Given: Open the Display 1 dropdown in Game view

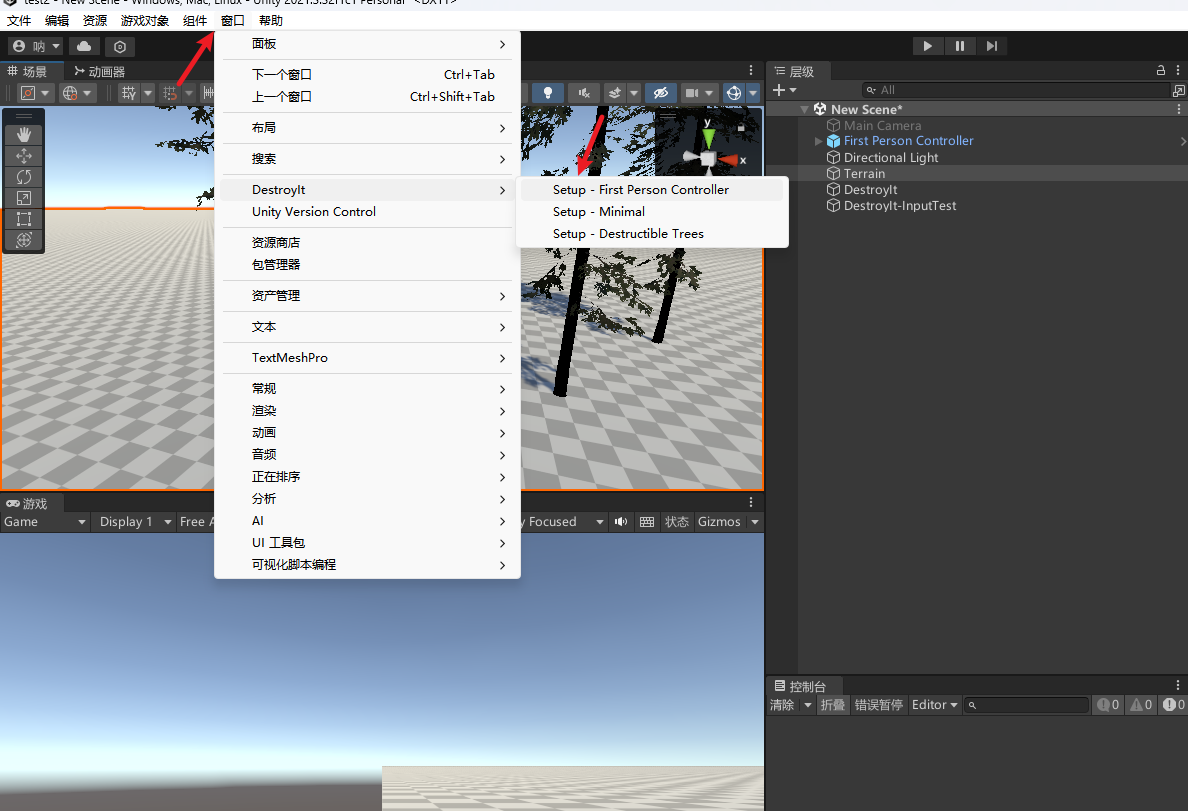Looking at the screenshot, I should point(133,521).
